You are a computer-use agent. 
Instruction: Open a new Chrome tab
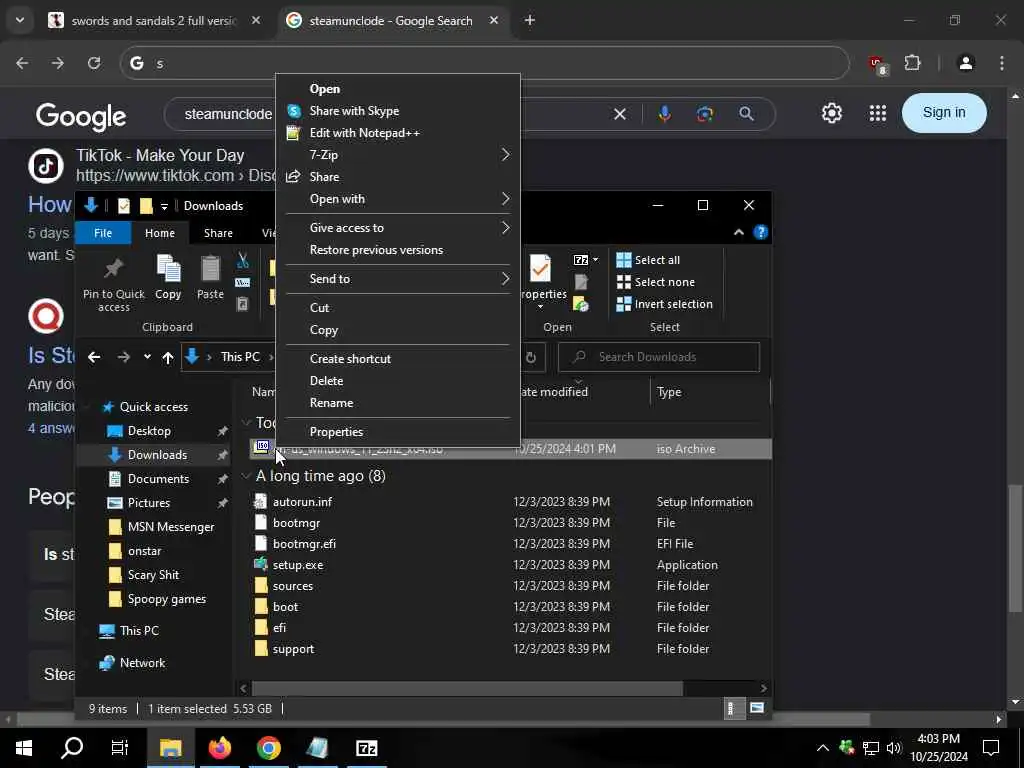(530, 21)
